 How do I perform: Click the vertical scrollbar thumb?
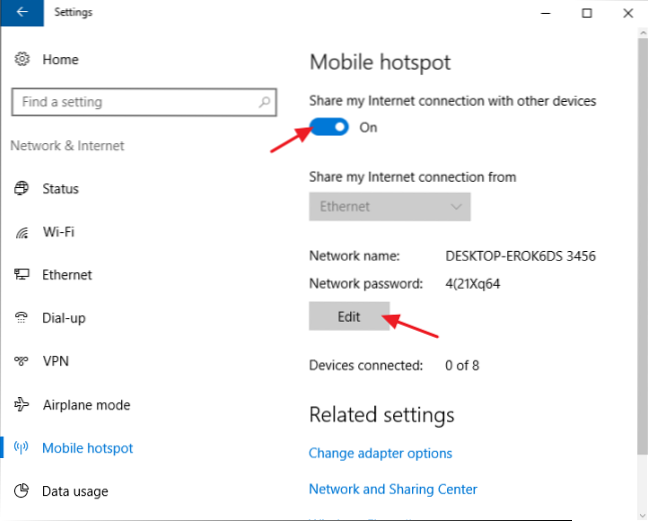tap(643, 247)
